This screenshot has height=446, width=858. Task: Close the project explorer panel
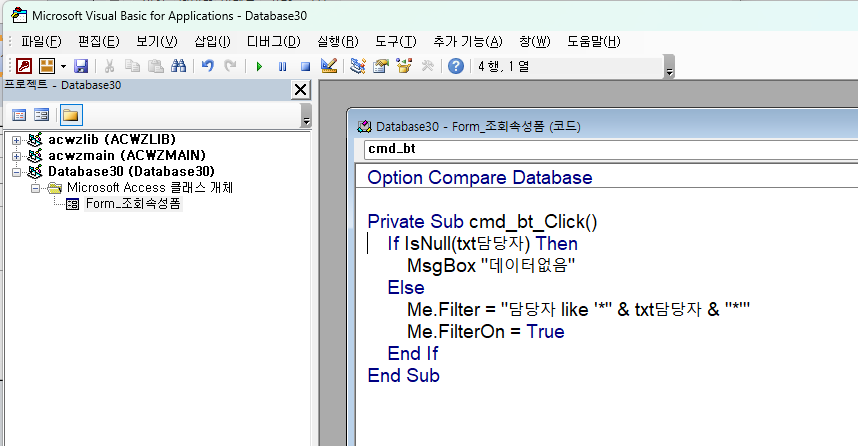(x=300, y=90)
